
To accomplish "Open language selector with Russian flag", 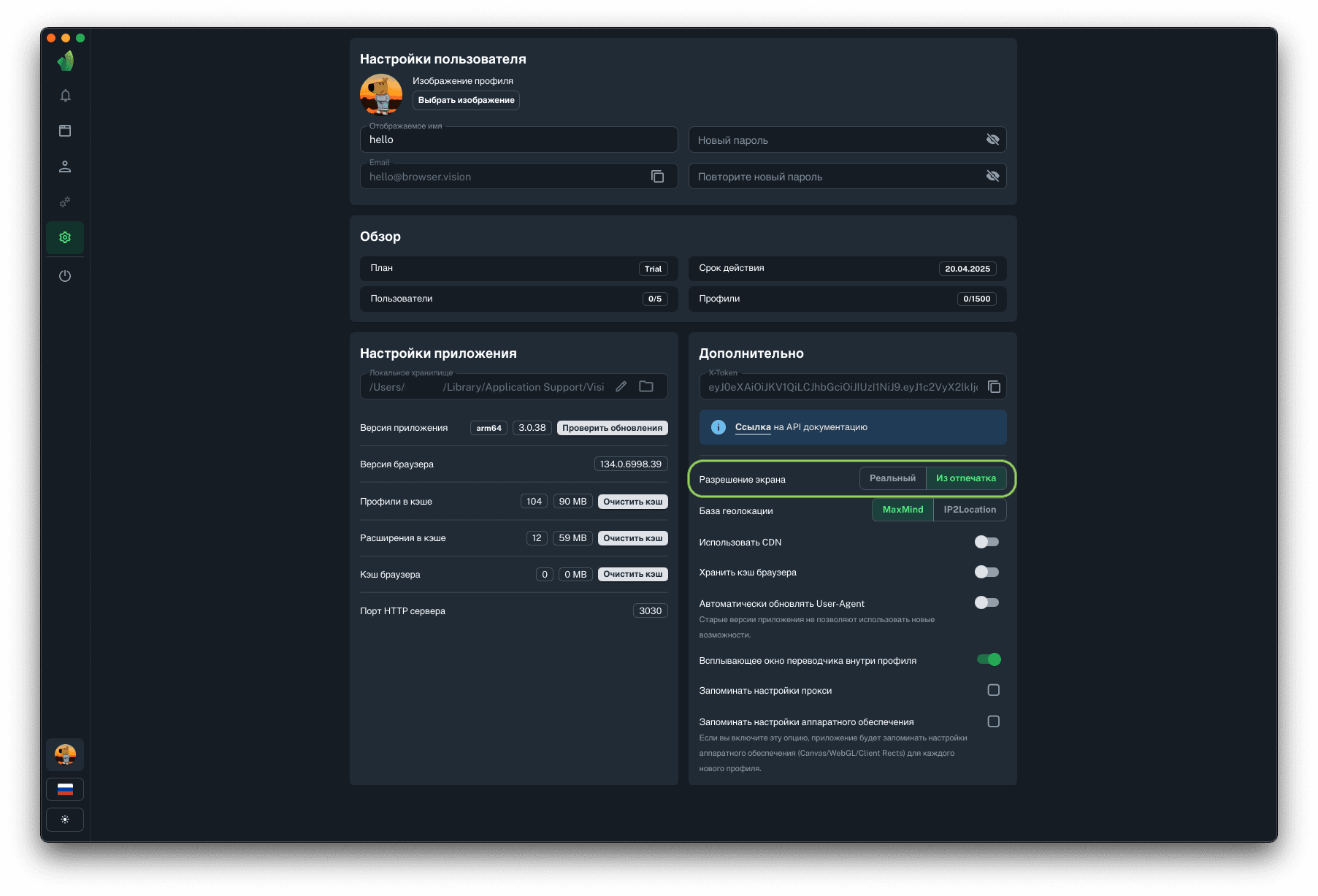I will (65, 789).
